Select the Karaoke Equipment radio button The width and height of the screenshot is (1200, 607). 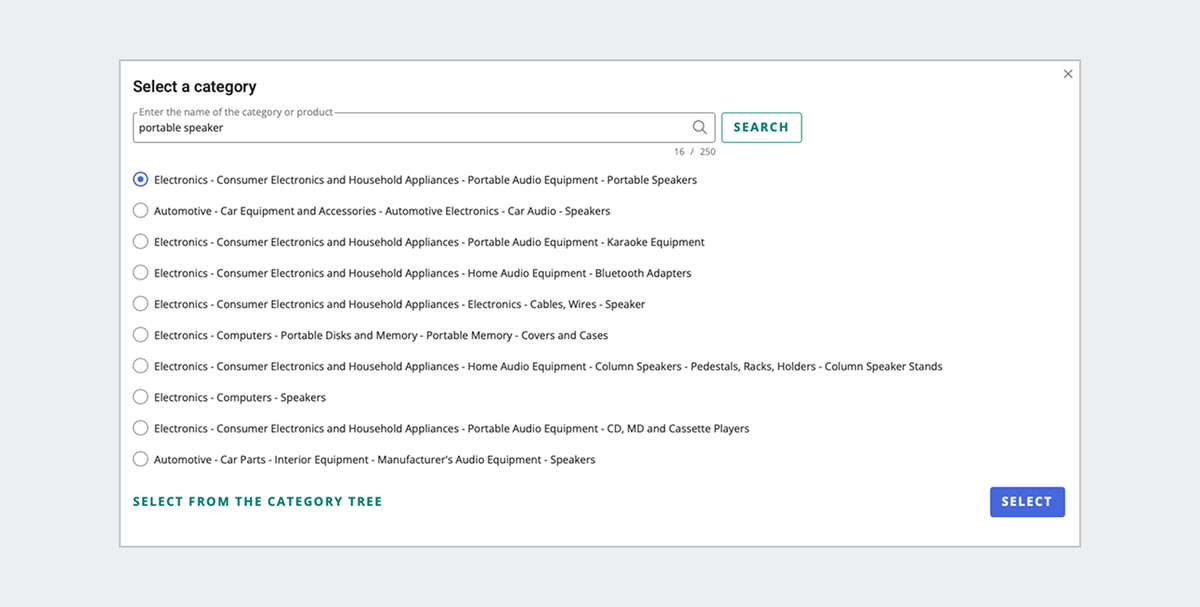141,242
